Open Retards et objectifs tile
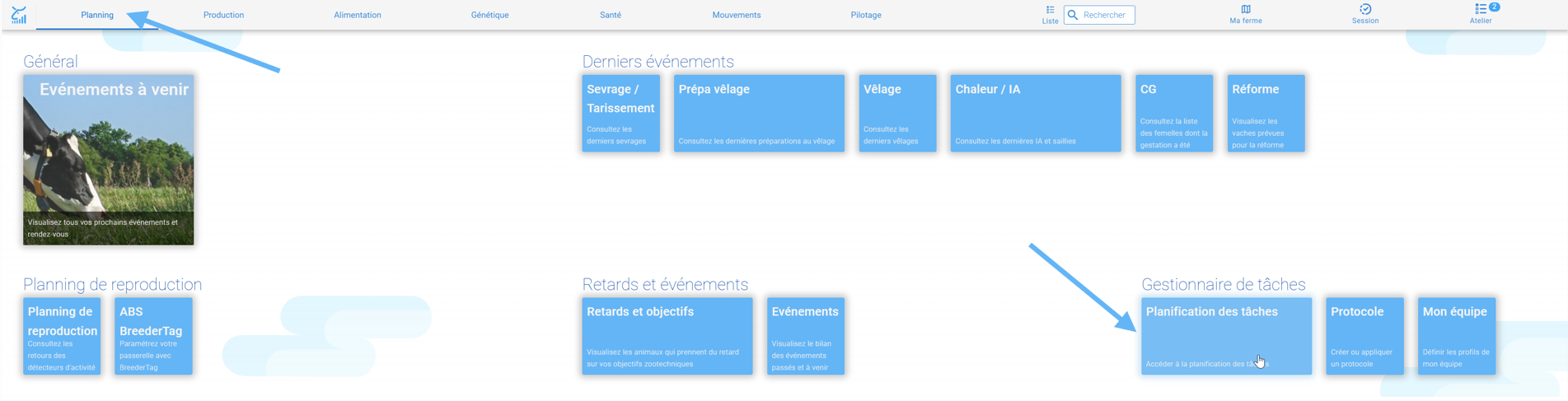This screenshot has width=1568, height=401. (x=667, y=336)
